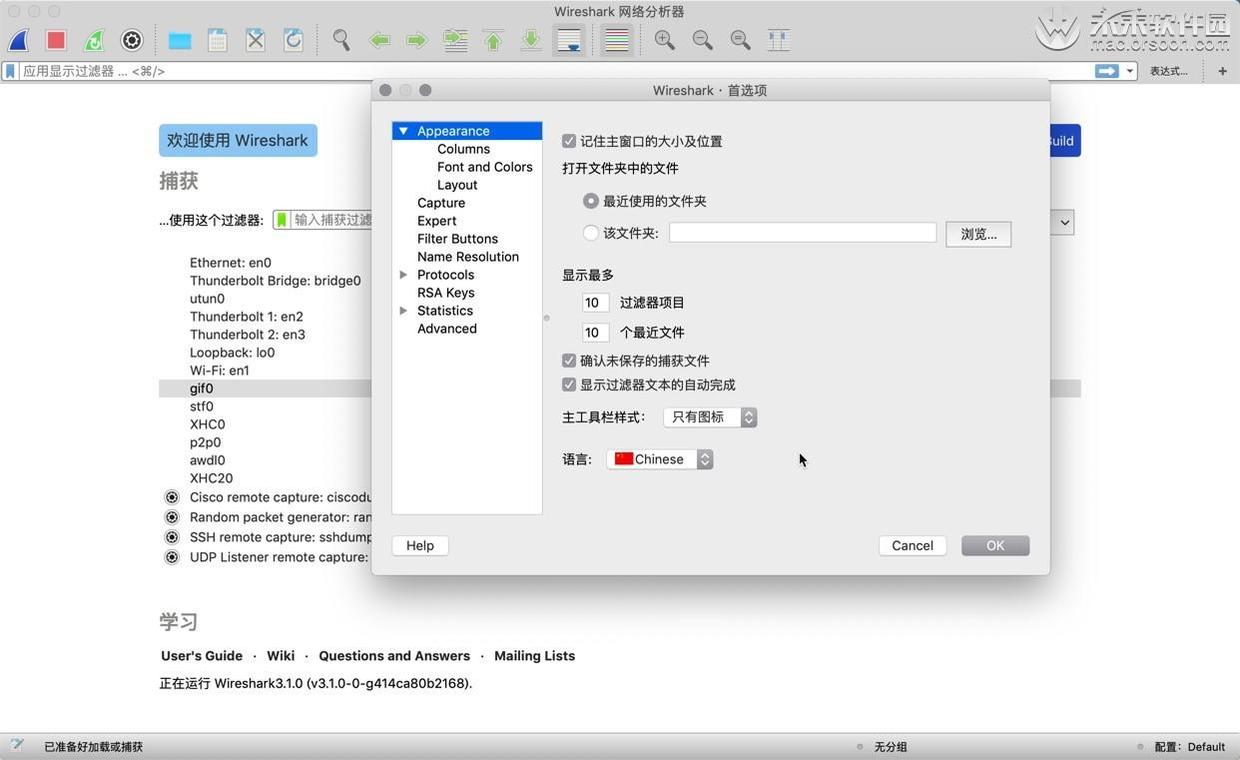Go back with the green left arrow
Viewport: 1240px width, 760px height.
(379, 40)
